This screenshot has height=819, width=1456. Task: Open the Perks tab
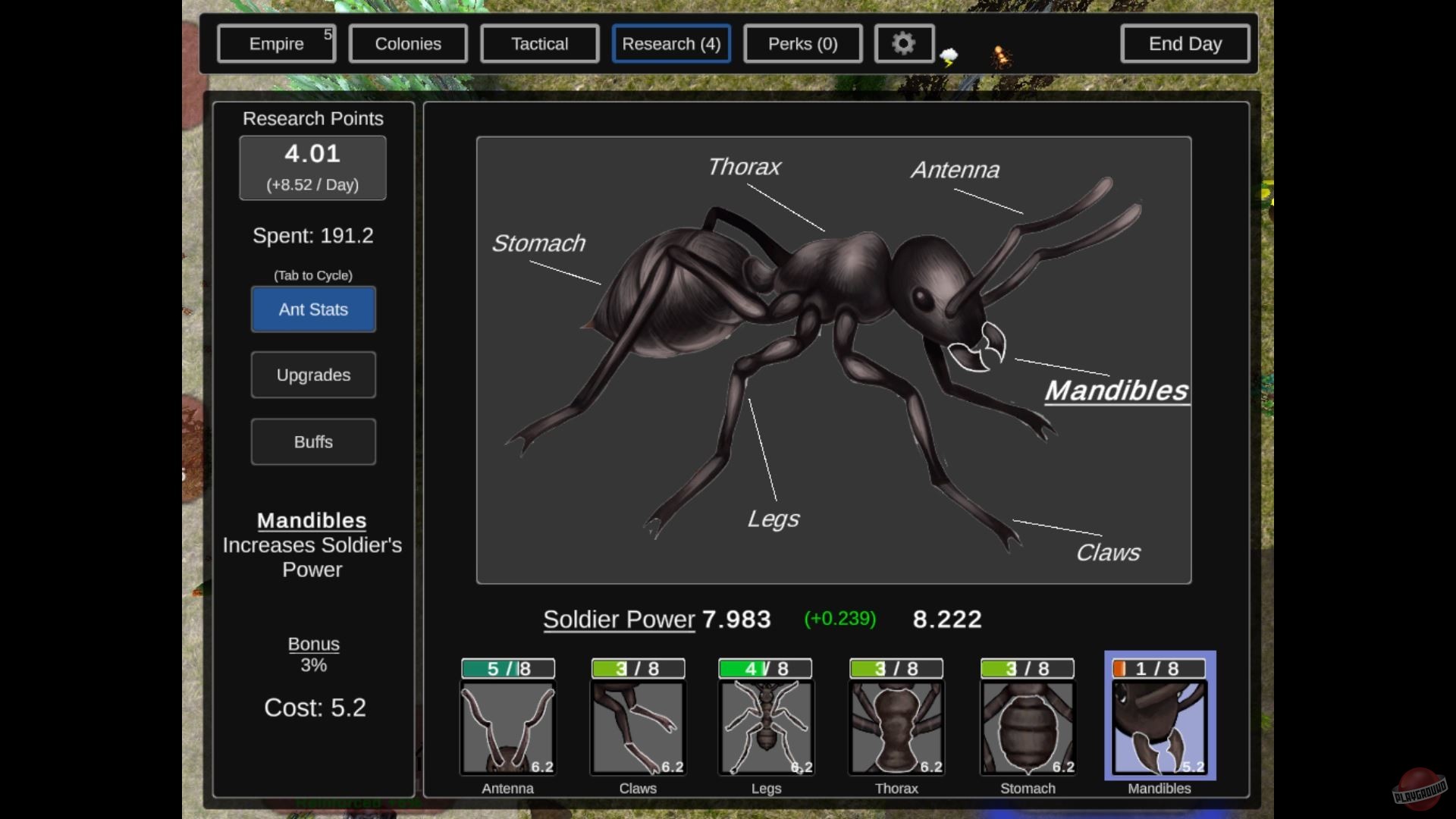(x=802, y=43)
